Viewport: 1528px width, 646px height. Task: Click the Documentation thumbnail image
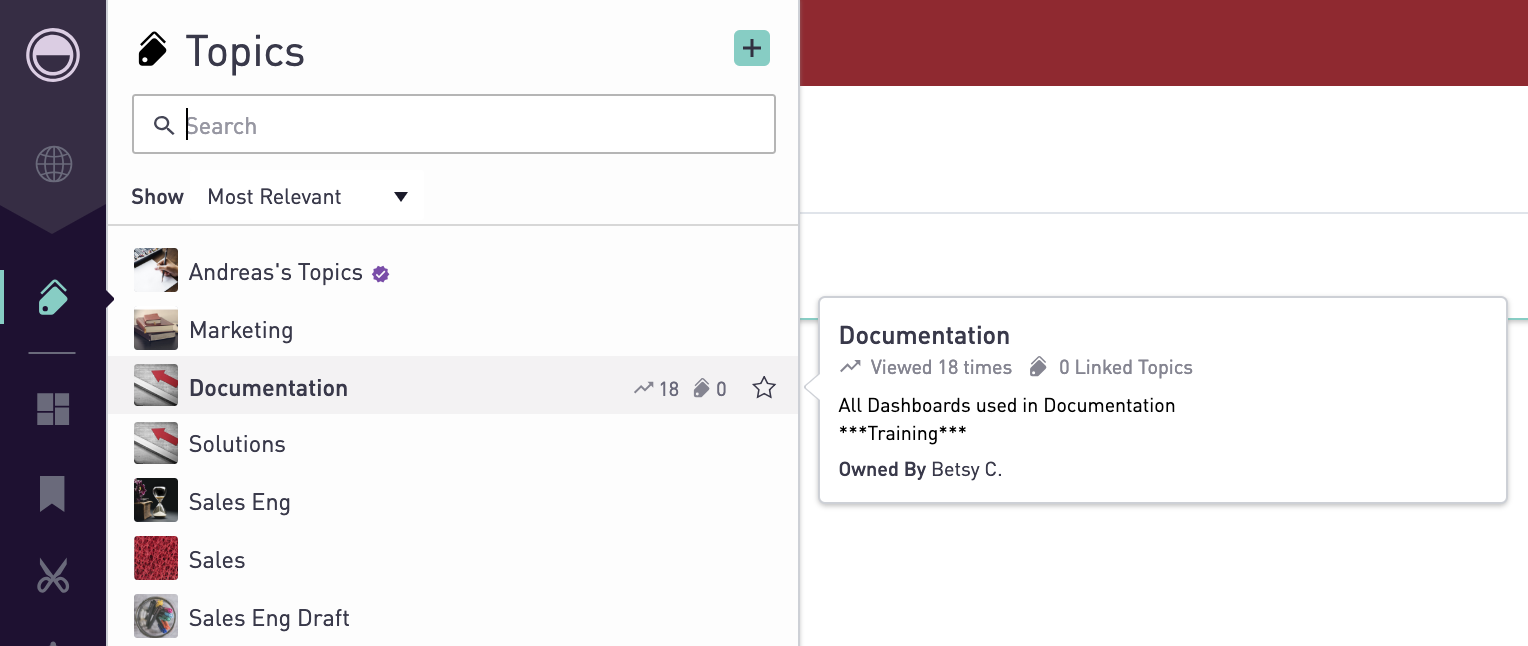pos(156,385)
